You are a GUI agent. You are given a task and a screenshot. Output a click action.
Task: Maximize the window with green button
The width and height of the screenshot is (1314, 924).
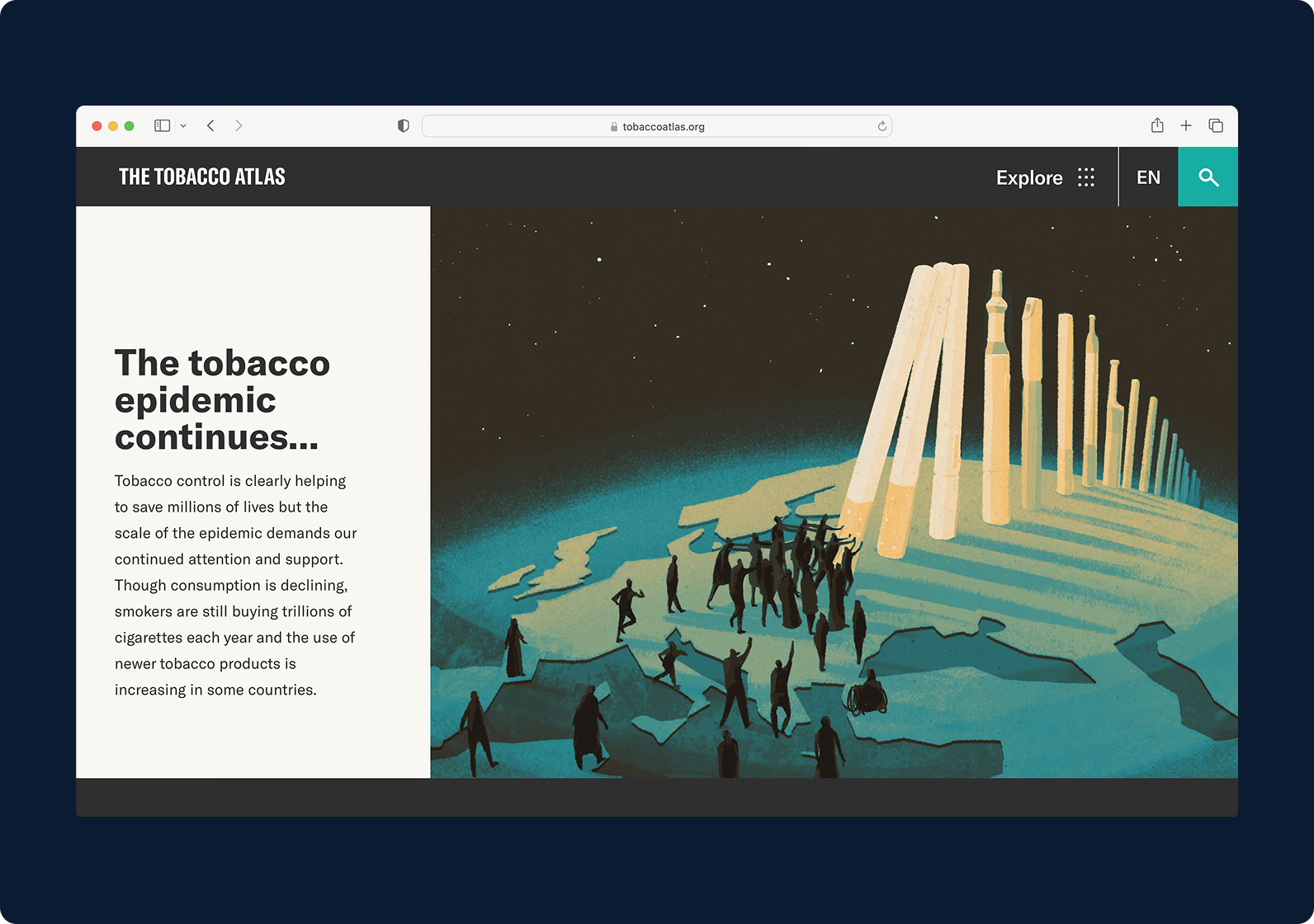[x=129, y=126]
